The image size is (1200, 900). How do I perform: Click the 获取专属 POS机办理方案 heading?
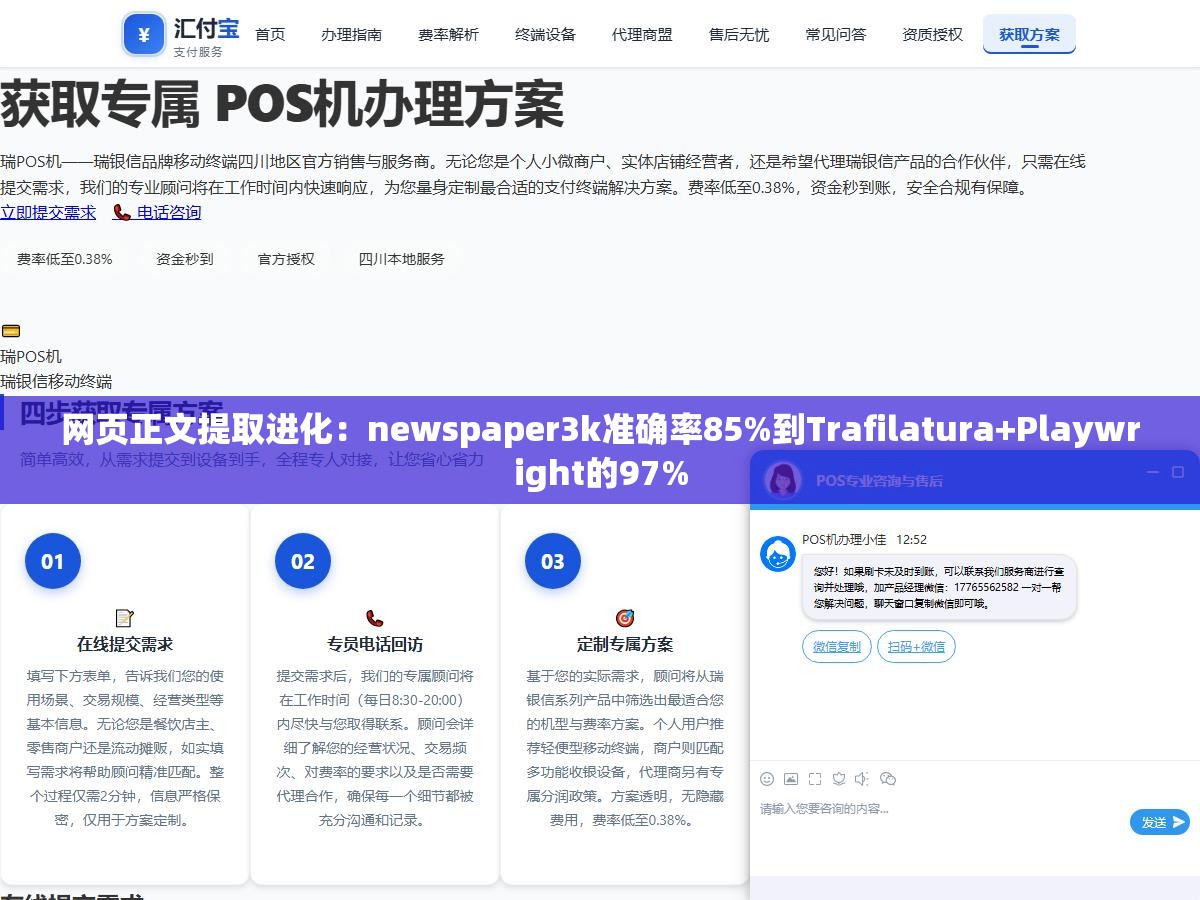click(282, 104)
